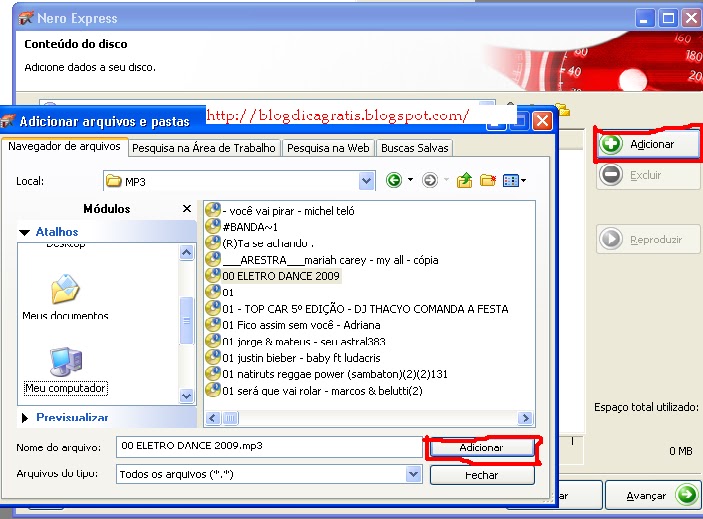This screenshot has width=703, height=519.
Task: Click the music icon beside #BANDA~1
Action: click(213, 226)
